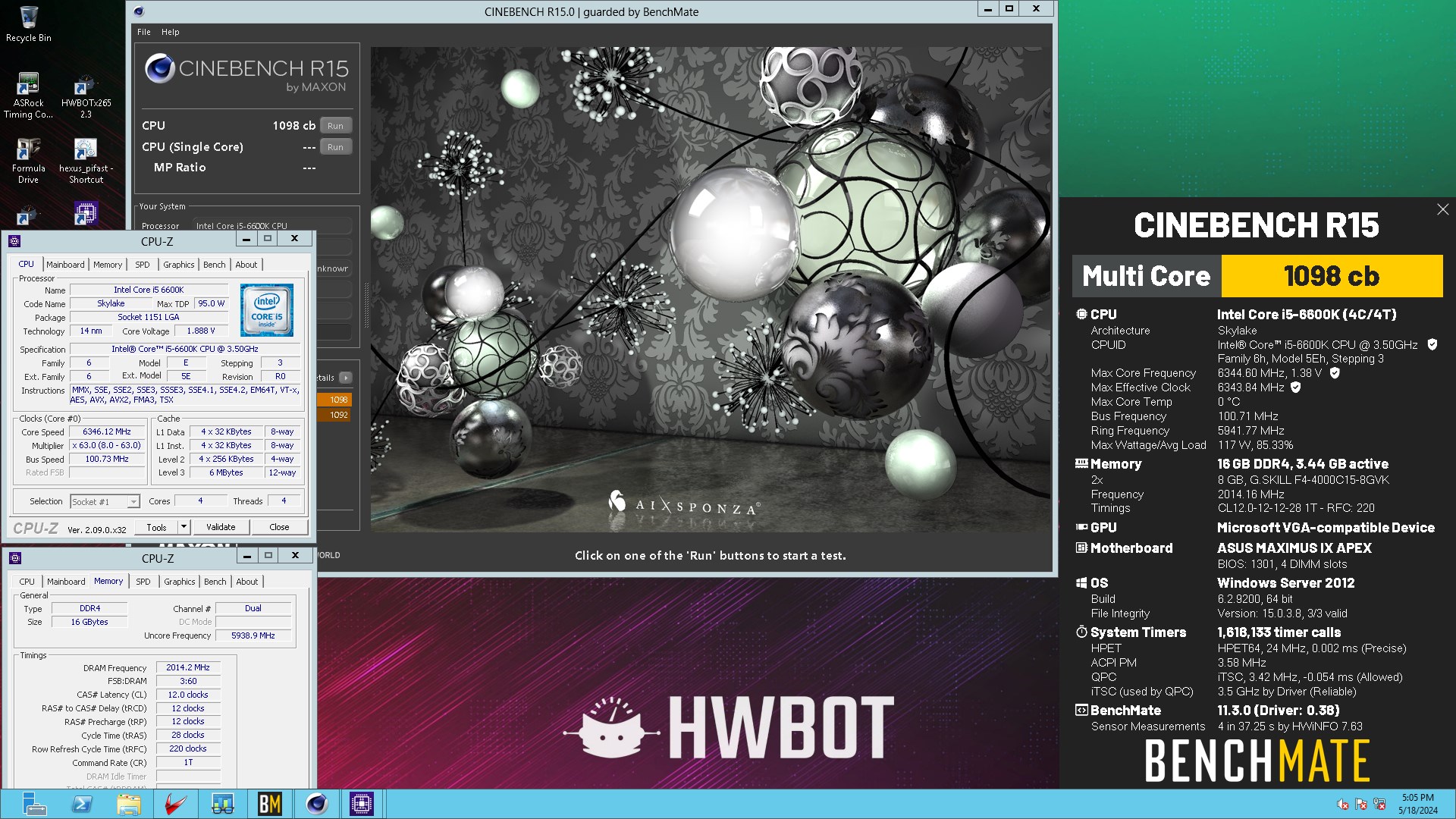
Task: Open About tab in upper CPU-Z
Action: (x=246, y=265)
